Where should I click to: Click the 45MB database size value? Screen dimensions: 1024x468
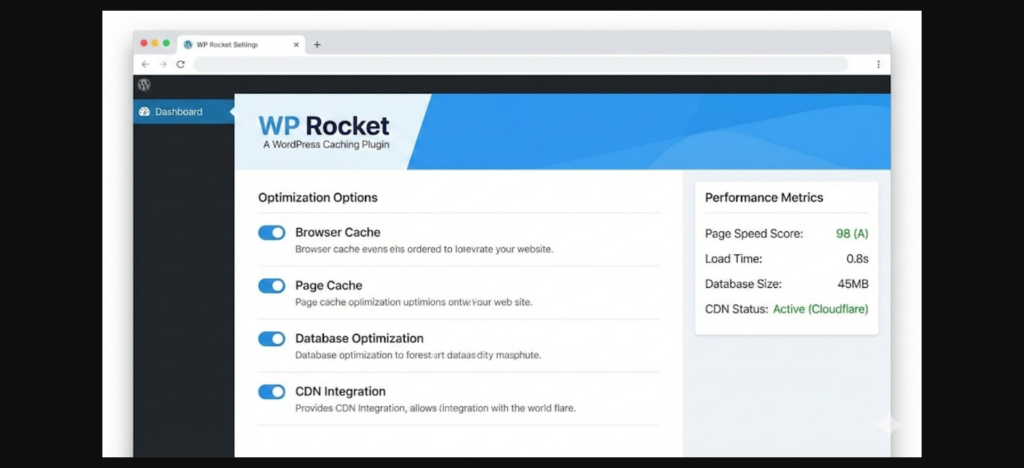click(x=853, y=284)
